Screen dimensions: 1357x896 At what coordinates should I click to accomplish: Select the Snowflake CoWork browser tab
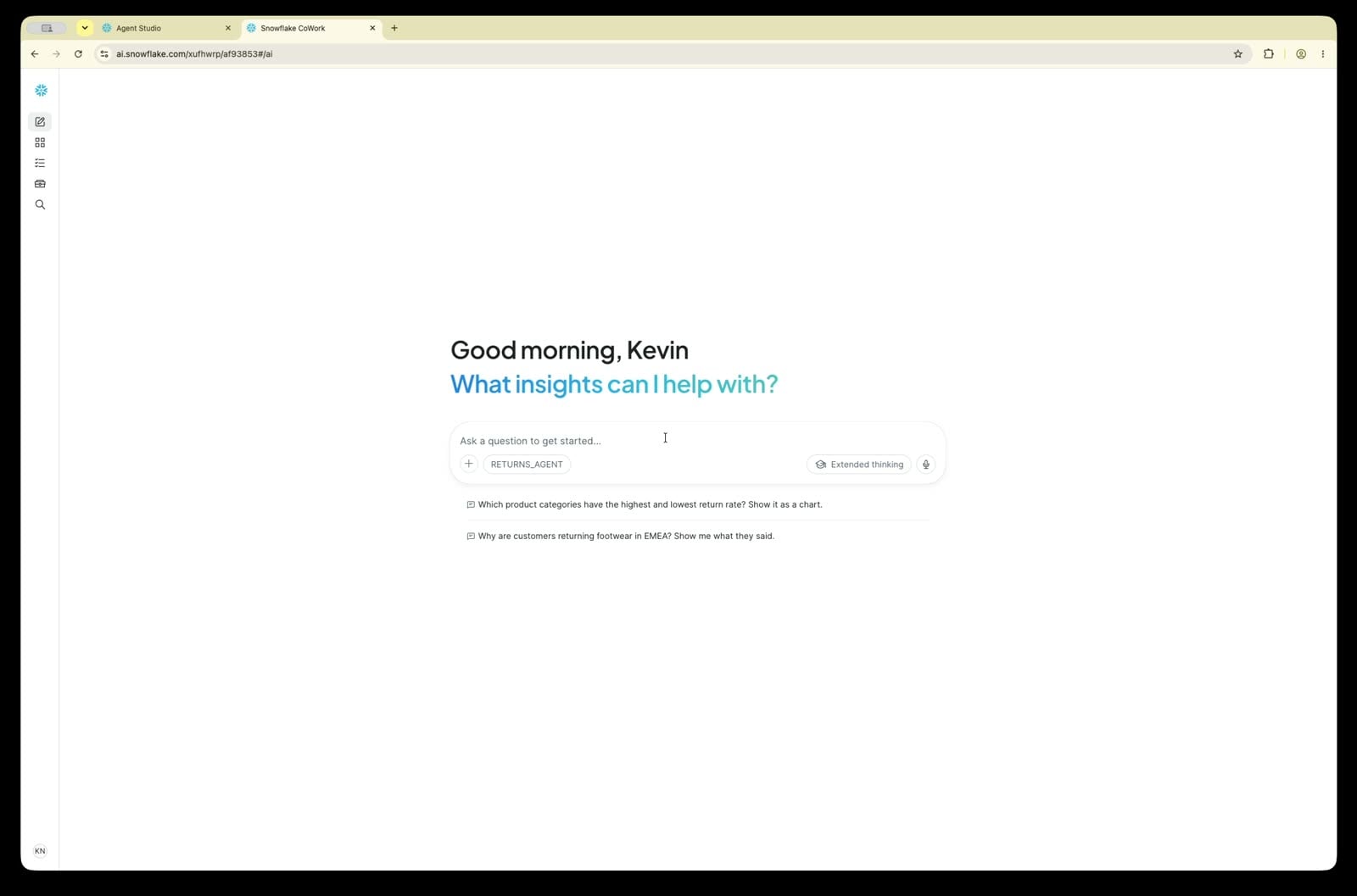click(311, 28)
